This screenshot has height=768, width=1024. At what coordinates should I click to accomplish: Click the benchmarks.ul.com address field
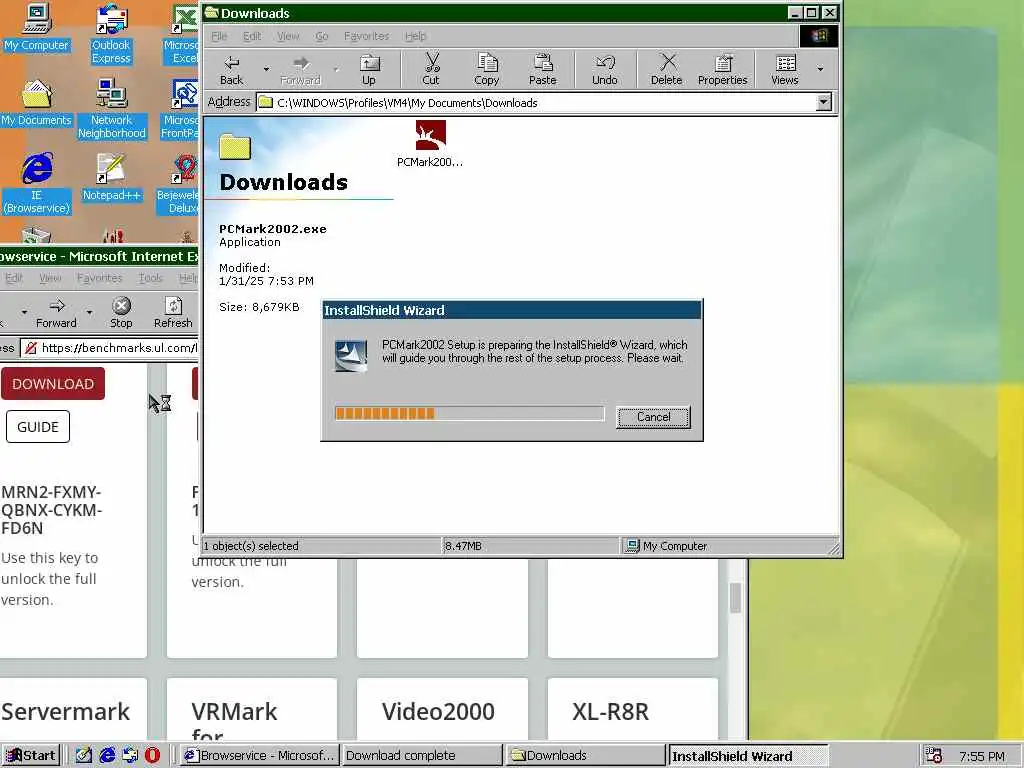coord(110,348)
